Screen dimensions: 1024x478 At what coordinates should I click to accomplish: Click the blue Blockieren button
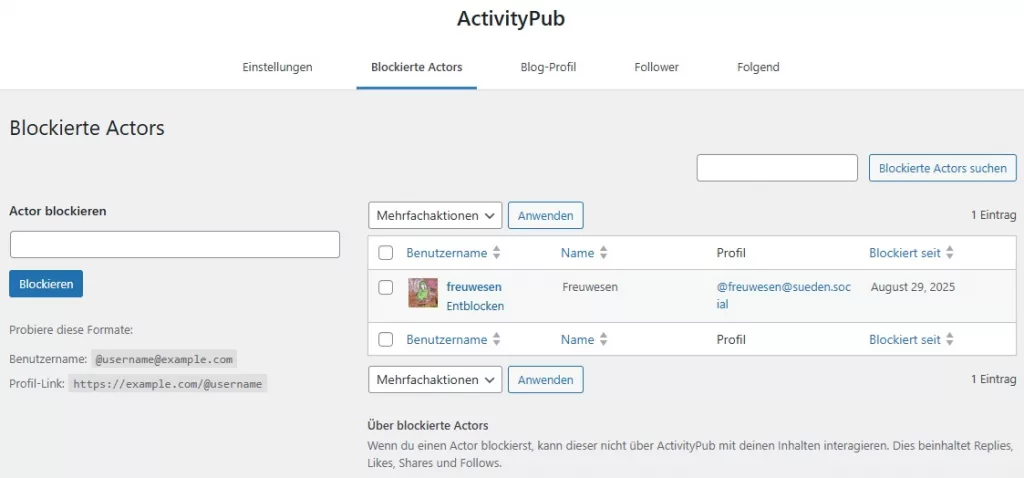click(46, 284)
